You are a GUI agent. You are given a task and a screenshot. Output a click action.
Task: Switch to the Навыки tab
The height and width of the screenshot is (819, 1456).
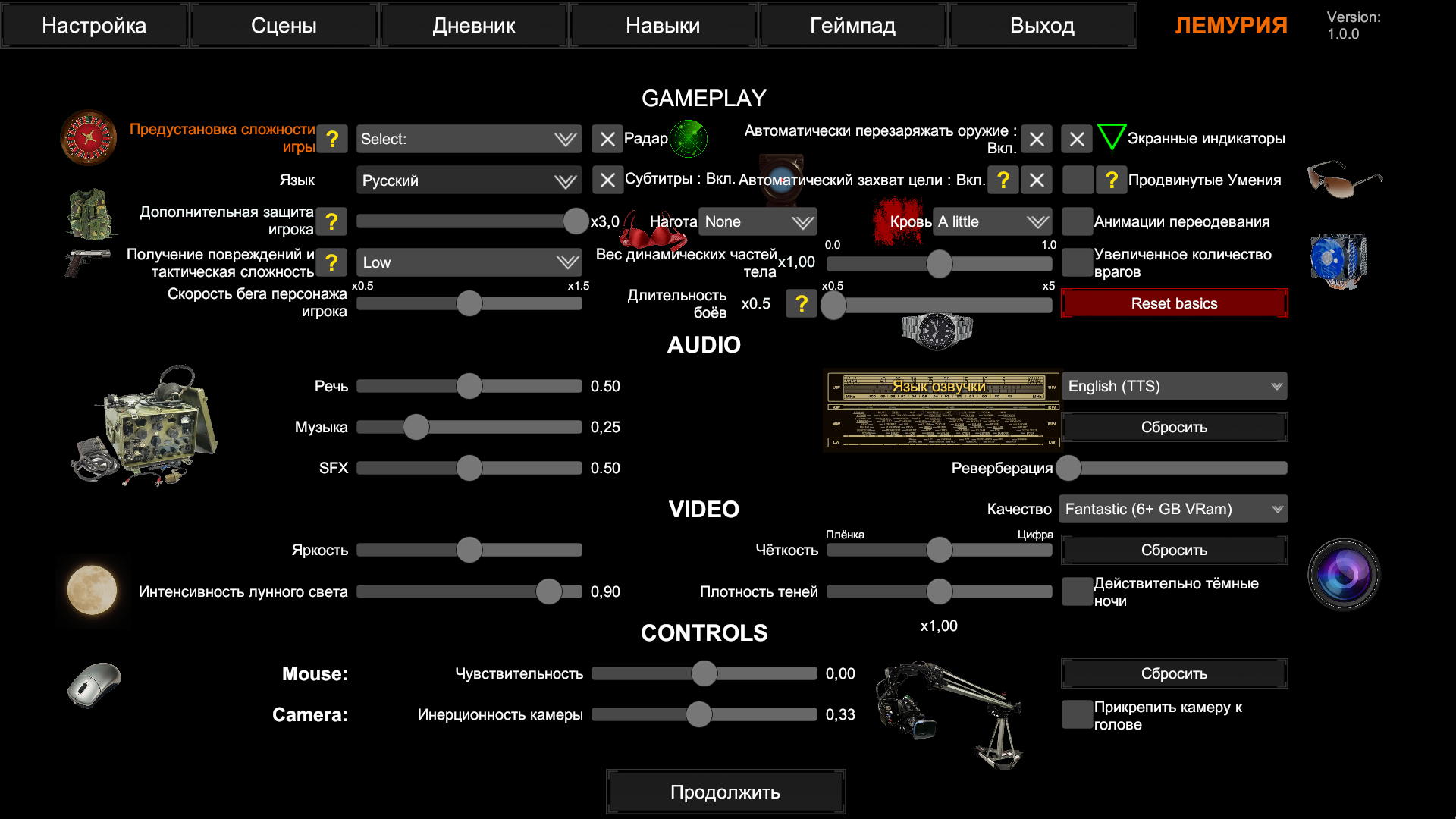[x=663, y=25]
